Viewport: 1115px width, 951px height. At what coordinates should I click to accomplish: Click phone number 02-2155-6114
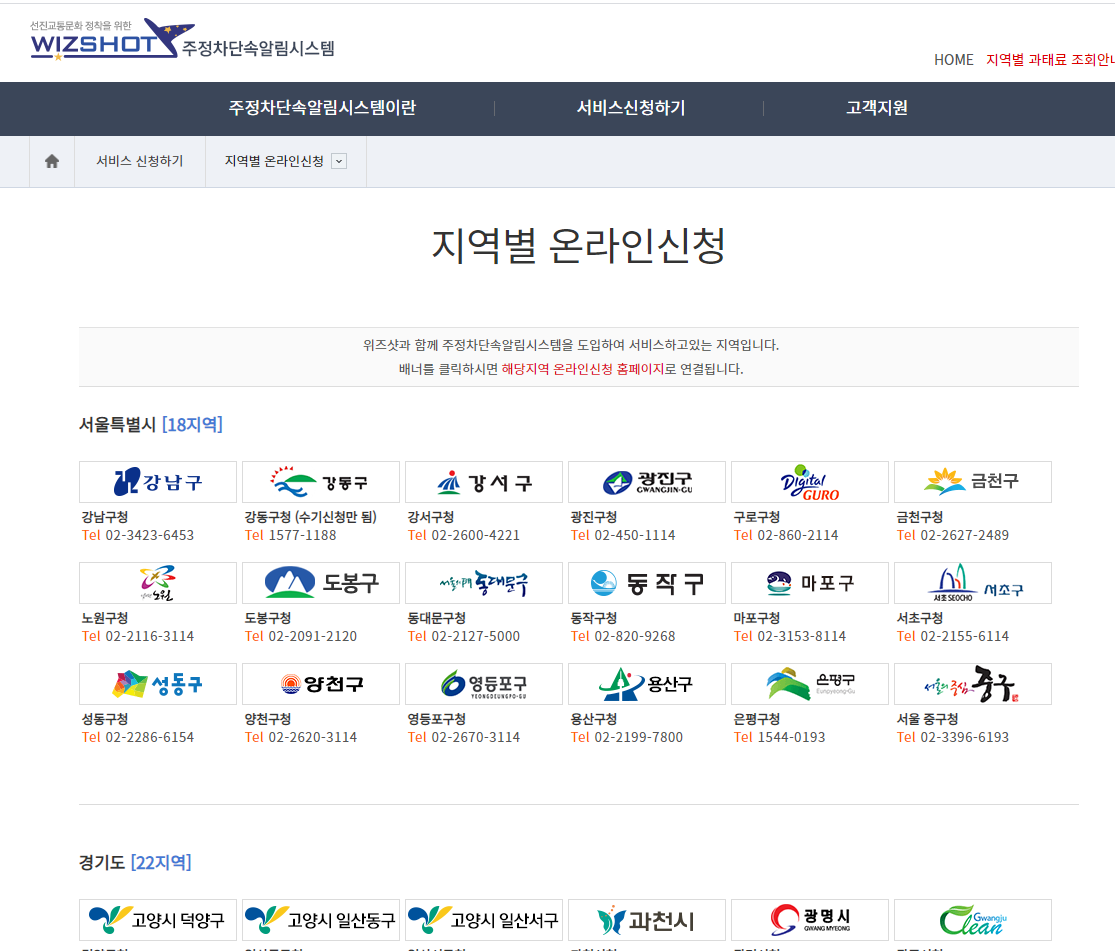964,637
